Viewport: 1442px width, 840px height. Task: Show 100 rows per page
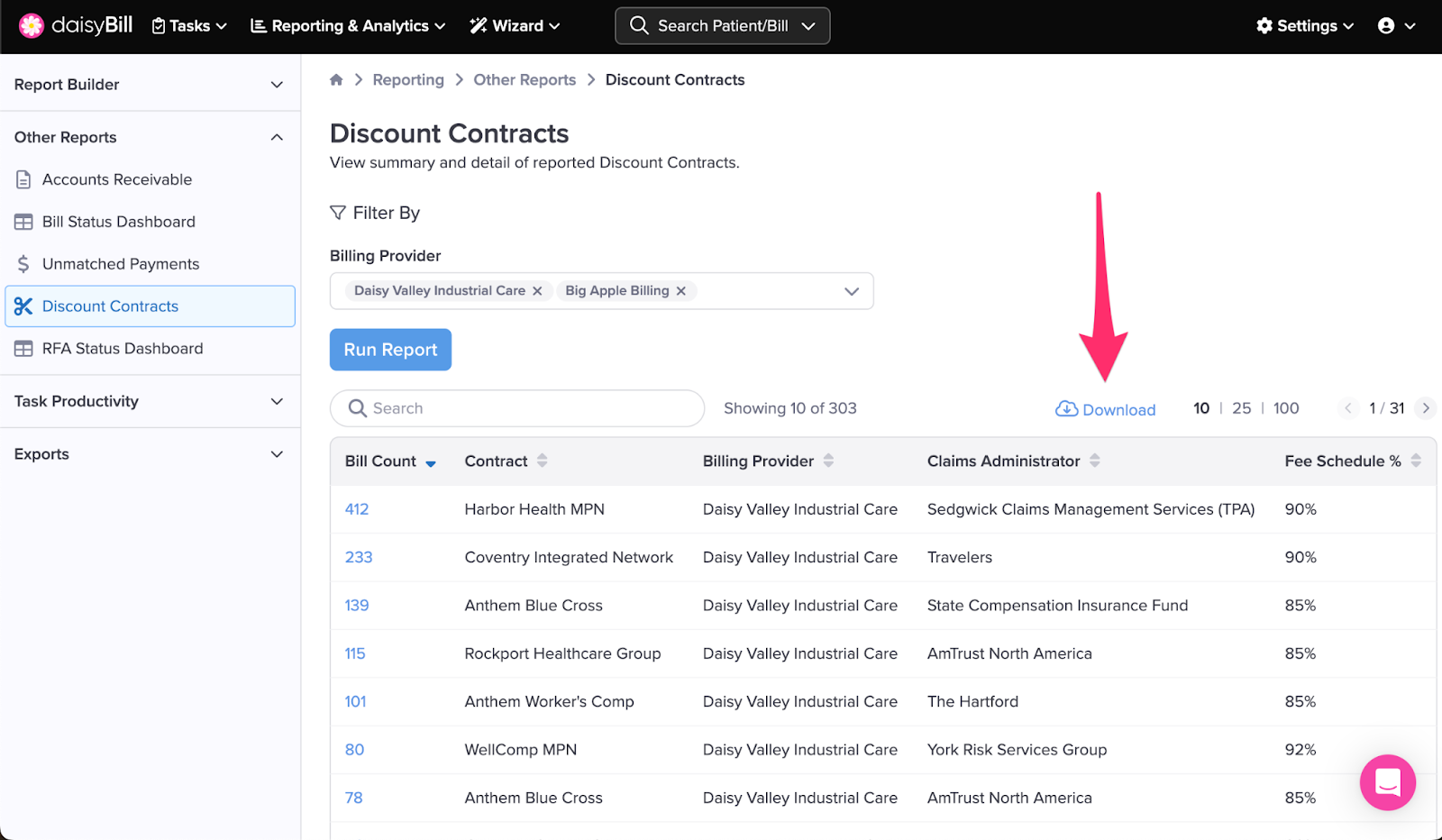point(1286,408)
